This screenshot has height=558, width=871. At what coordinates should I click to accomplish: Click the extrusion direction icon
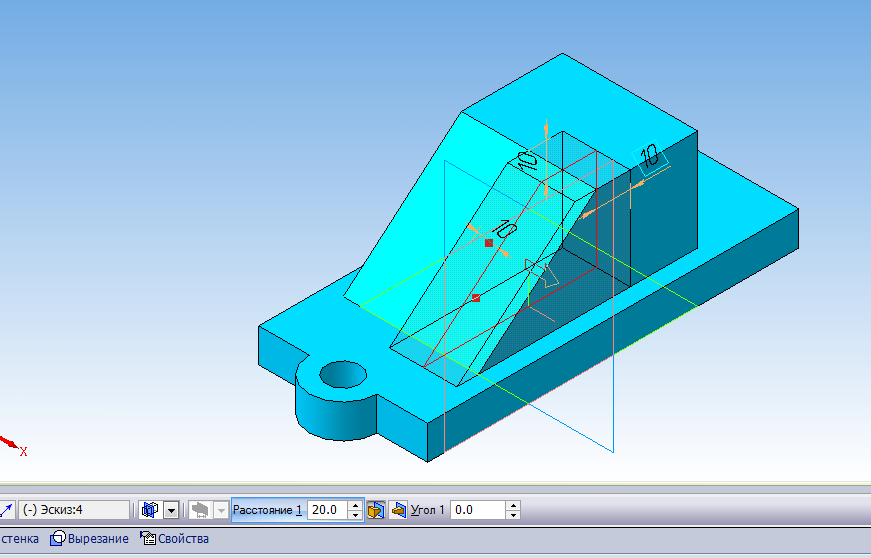coord(150,510)
